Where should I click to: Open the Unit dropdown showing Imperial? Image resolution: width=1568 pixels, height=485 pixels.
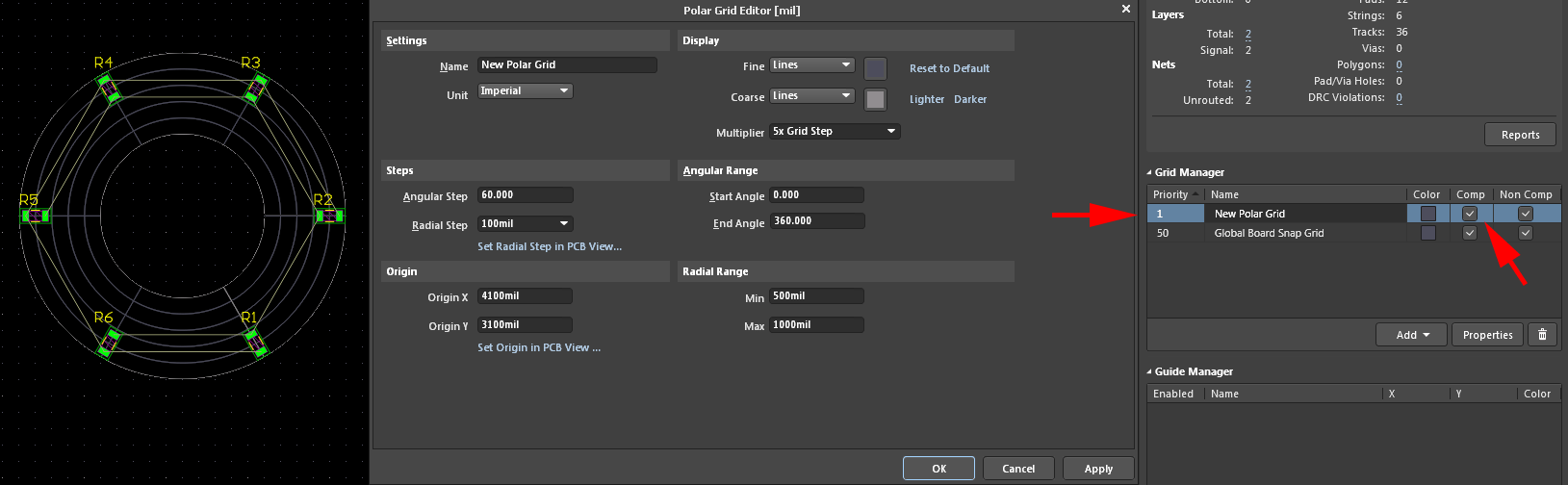[x=526, y=91]
